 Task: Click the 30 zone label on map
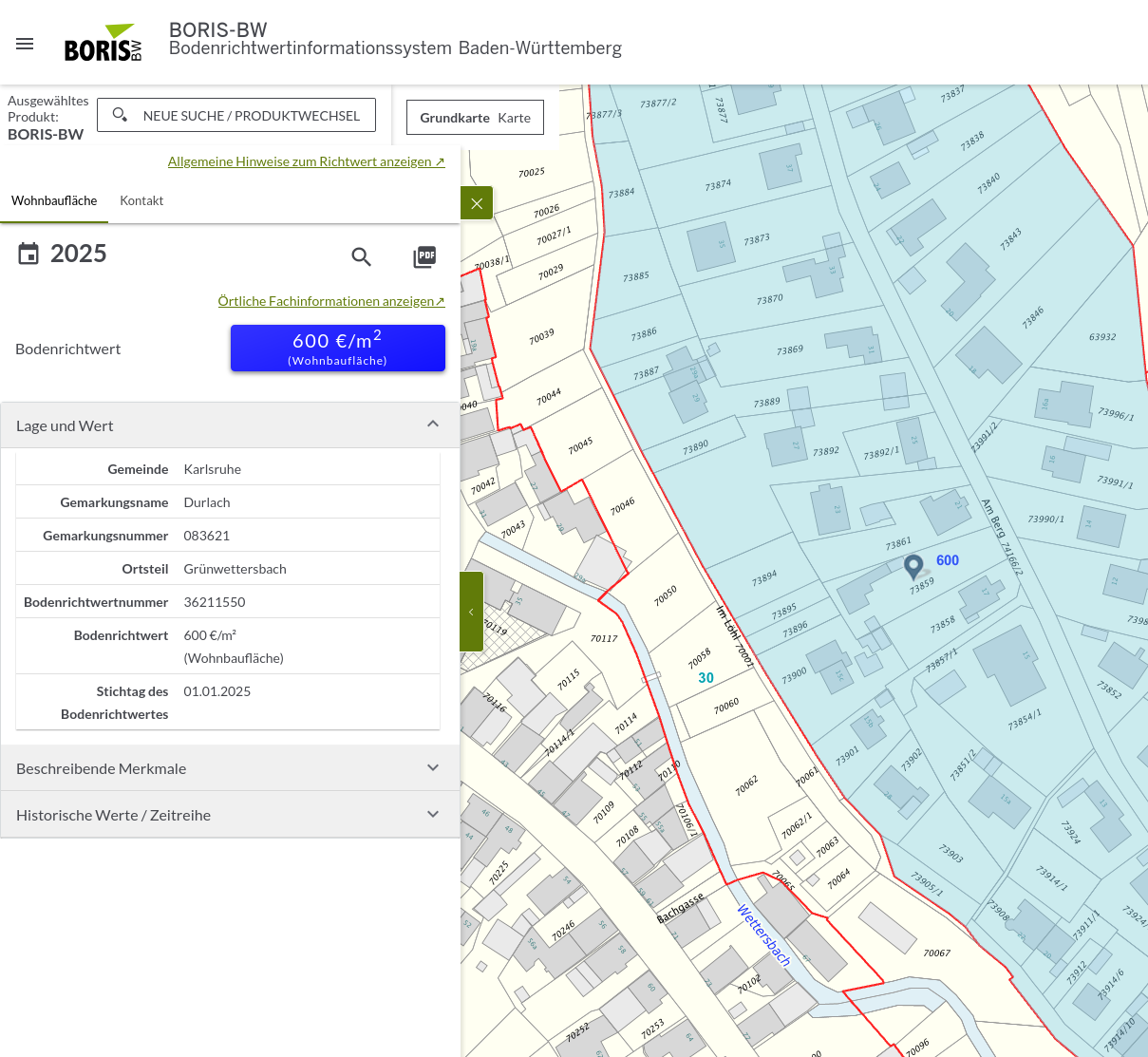706,678
